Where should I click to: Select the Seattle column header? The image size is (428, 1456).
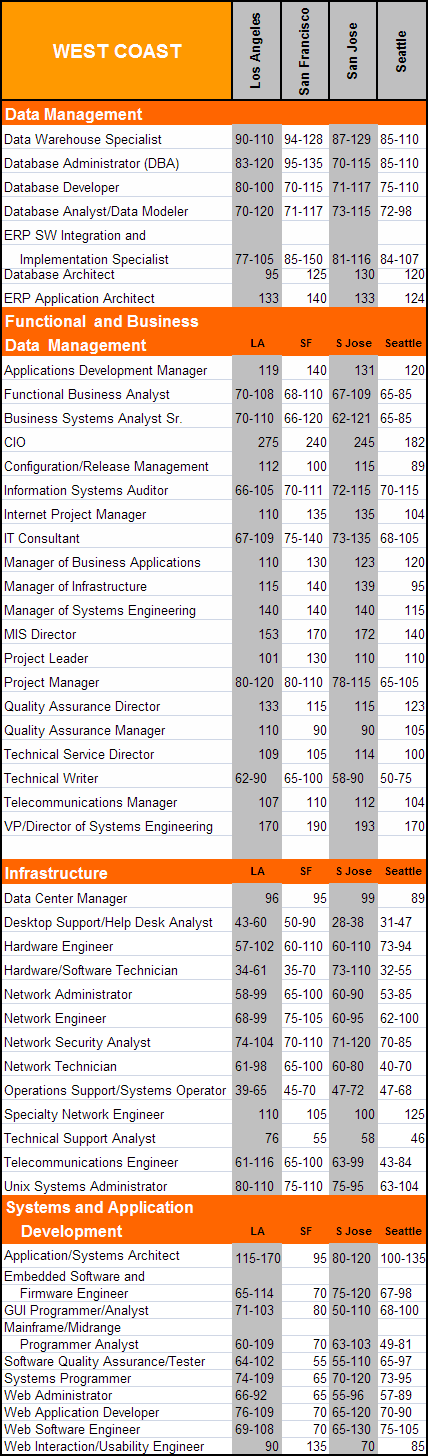pos(402,51)
